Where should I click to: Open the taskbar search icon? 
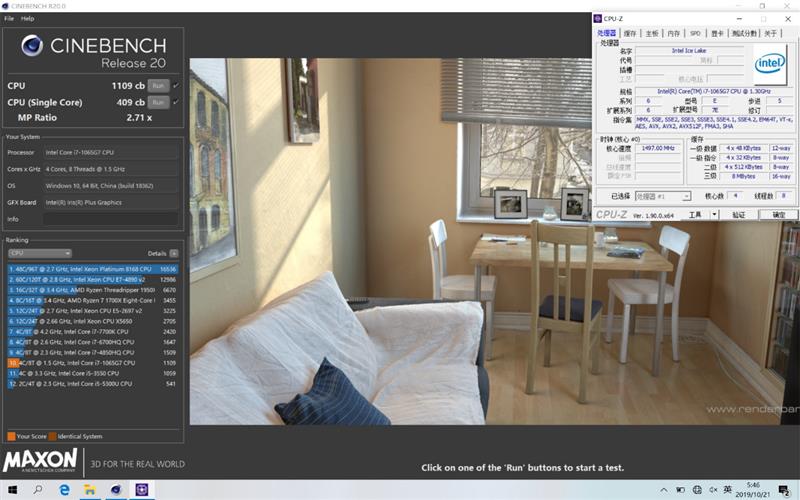(38, 489)
